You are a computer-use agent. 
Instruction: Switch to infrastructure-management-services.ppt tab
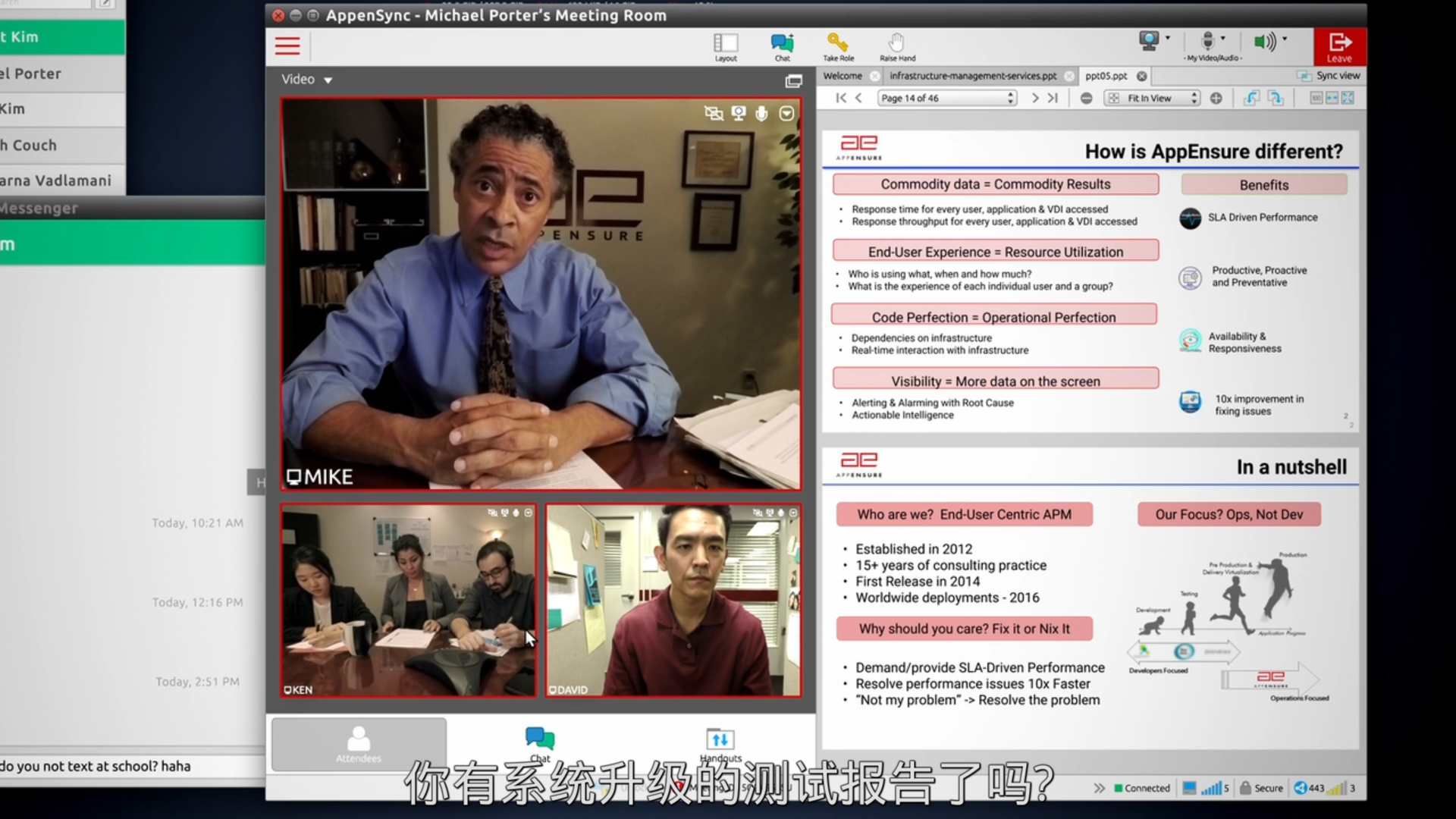point(973,76)
